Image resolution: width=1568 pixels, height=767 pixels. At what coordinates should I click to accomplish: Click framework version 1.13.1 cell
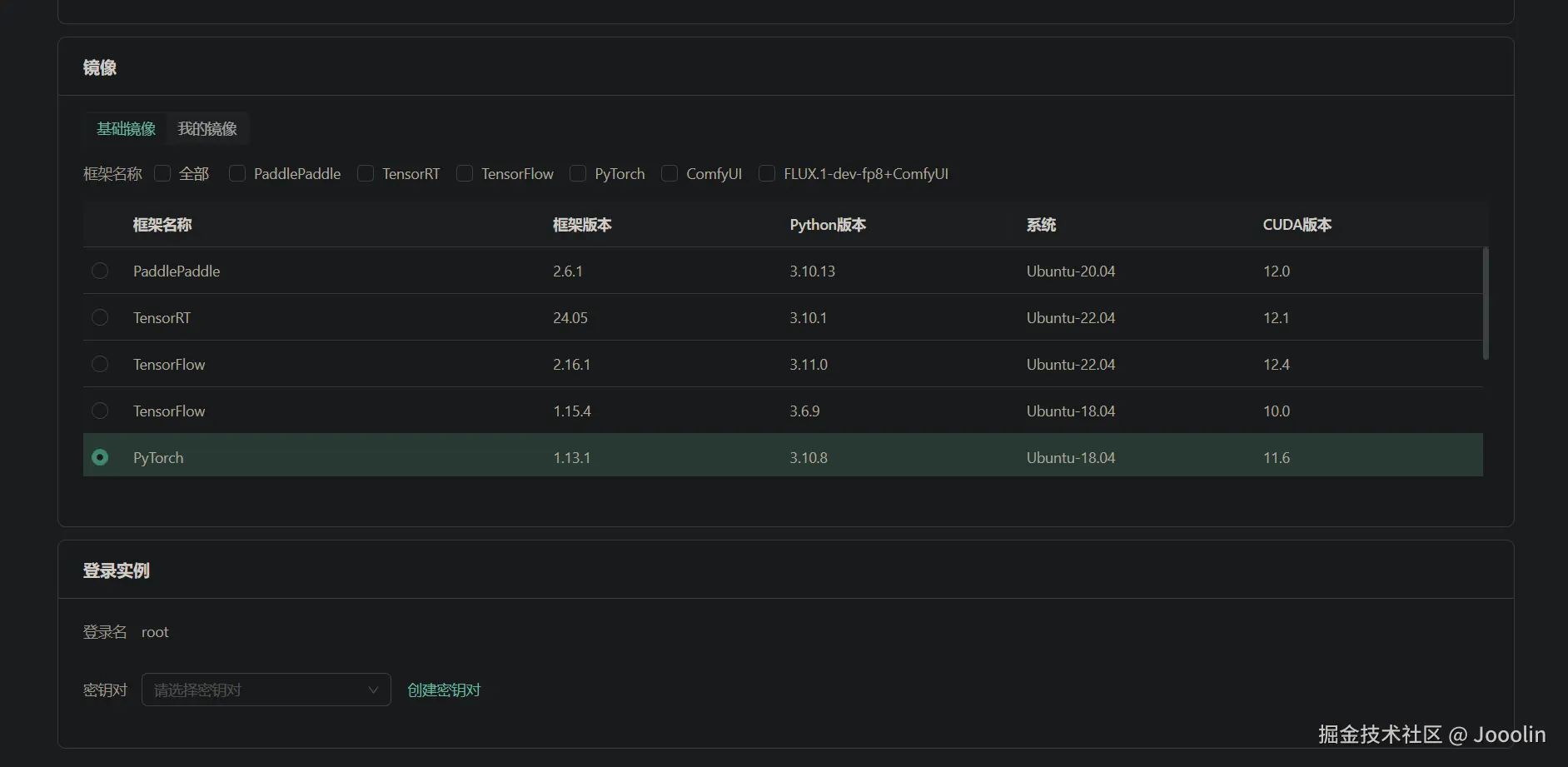coord(571,457)
